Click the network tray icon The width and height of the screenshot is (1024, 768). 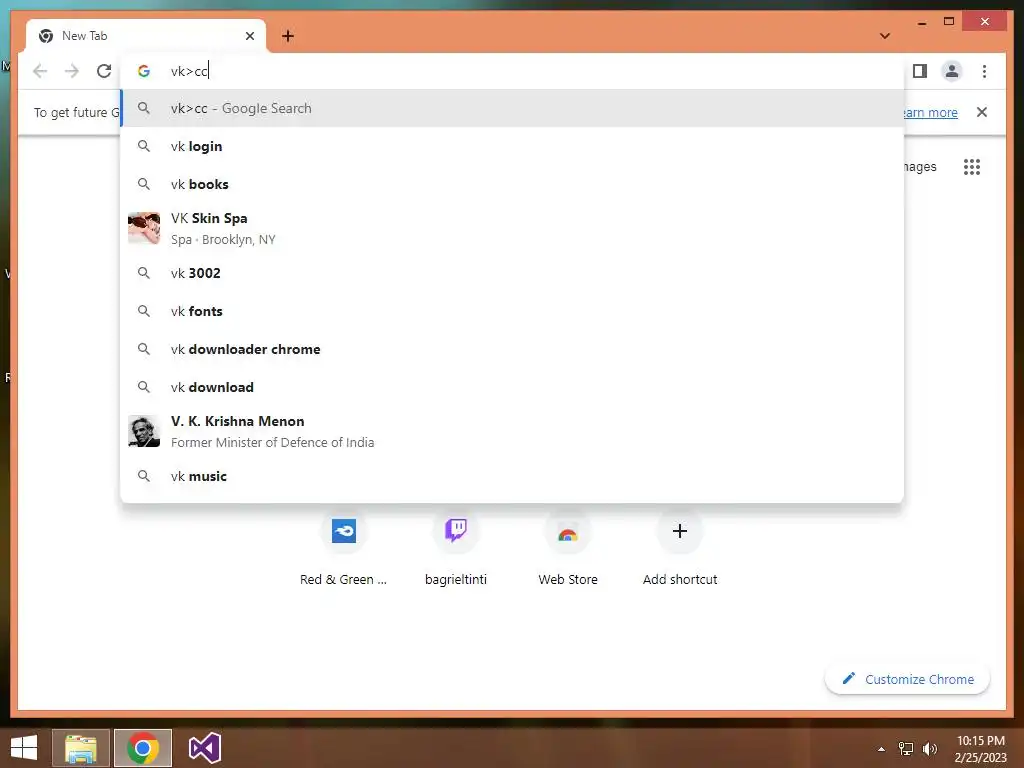click(x=906, y=748)
